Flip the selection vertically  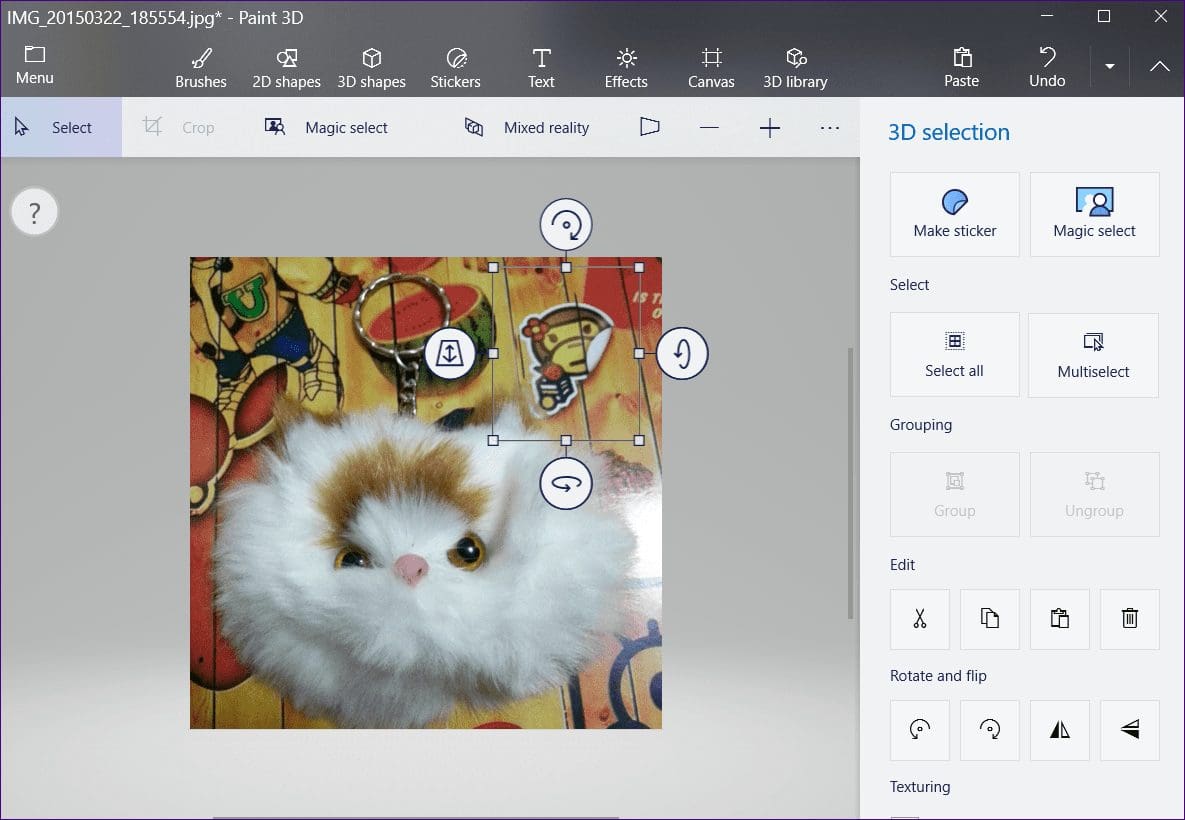(1130, 729)
